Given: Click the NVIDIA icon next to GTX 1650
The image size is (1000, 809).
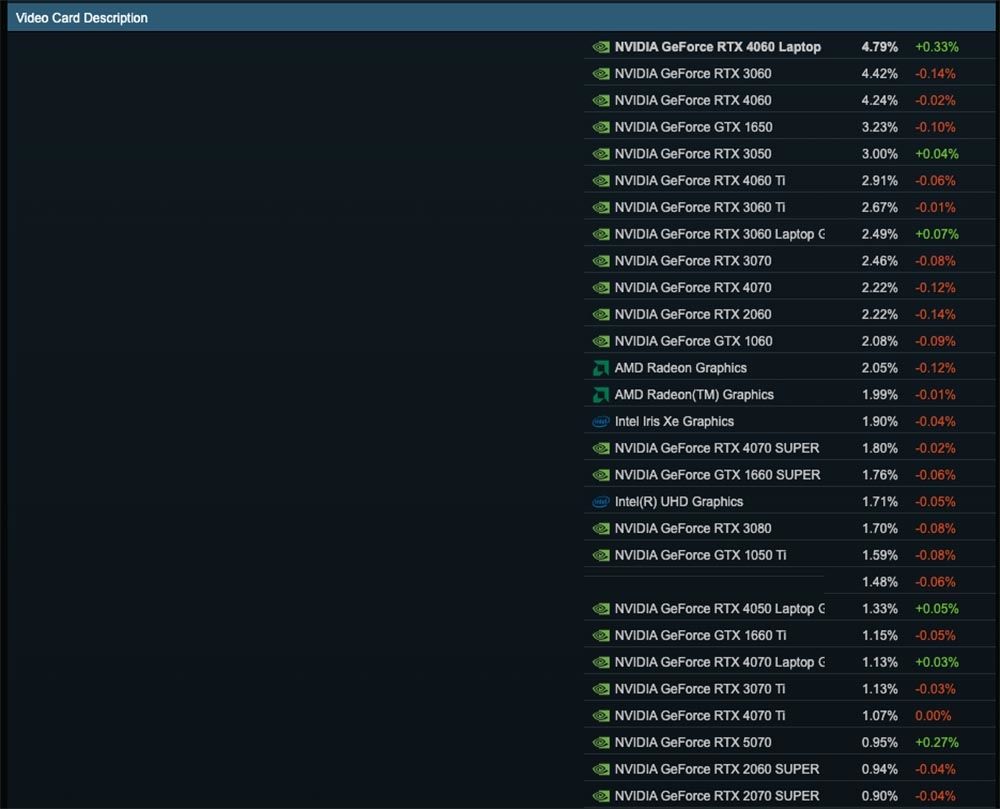Looking at the screenshot, I should coord(600,127).
